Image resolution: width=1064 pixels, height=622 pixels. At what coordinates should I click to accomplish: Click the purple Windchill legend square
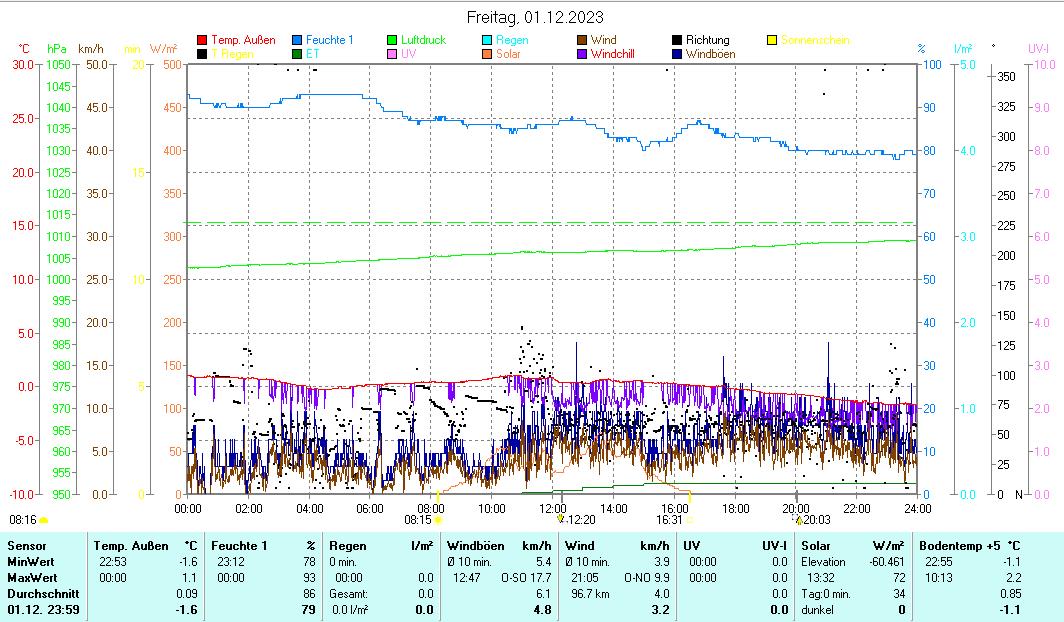point(582,54)
